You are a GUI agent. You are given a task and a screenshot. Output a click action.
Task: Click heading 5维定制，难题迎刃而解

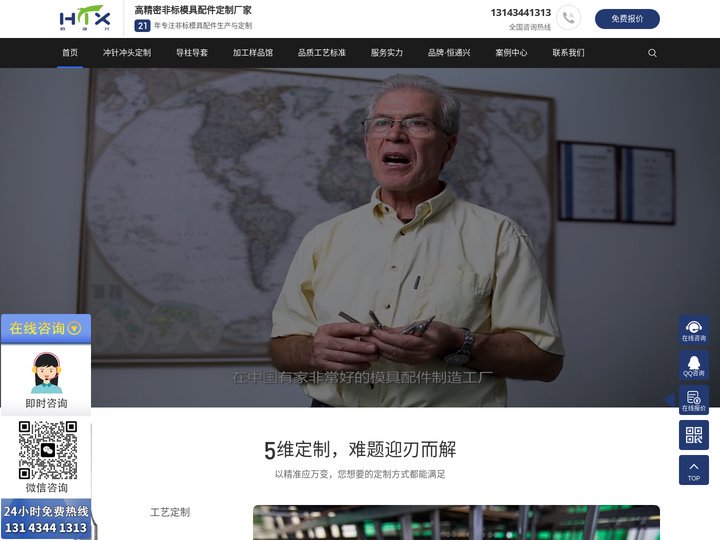point(360,450)
